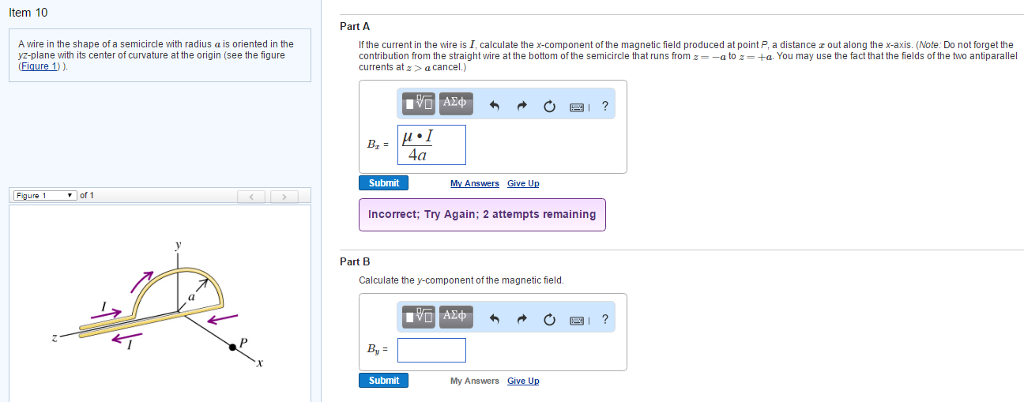Go to the next figure
This screenshot has height=402, width=1024.
pos(286,196)
